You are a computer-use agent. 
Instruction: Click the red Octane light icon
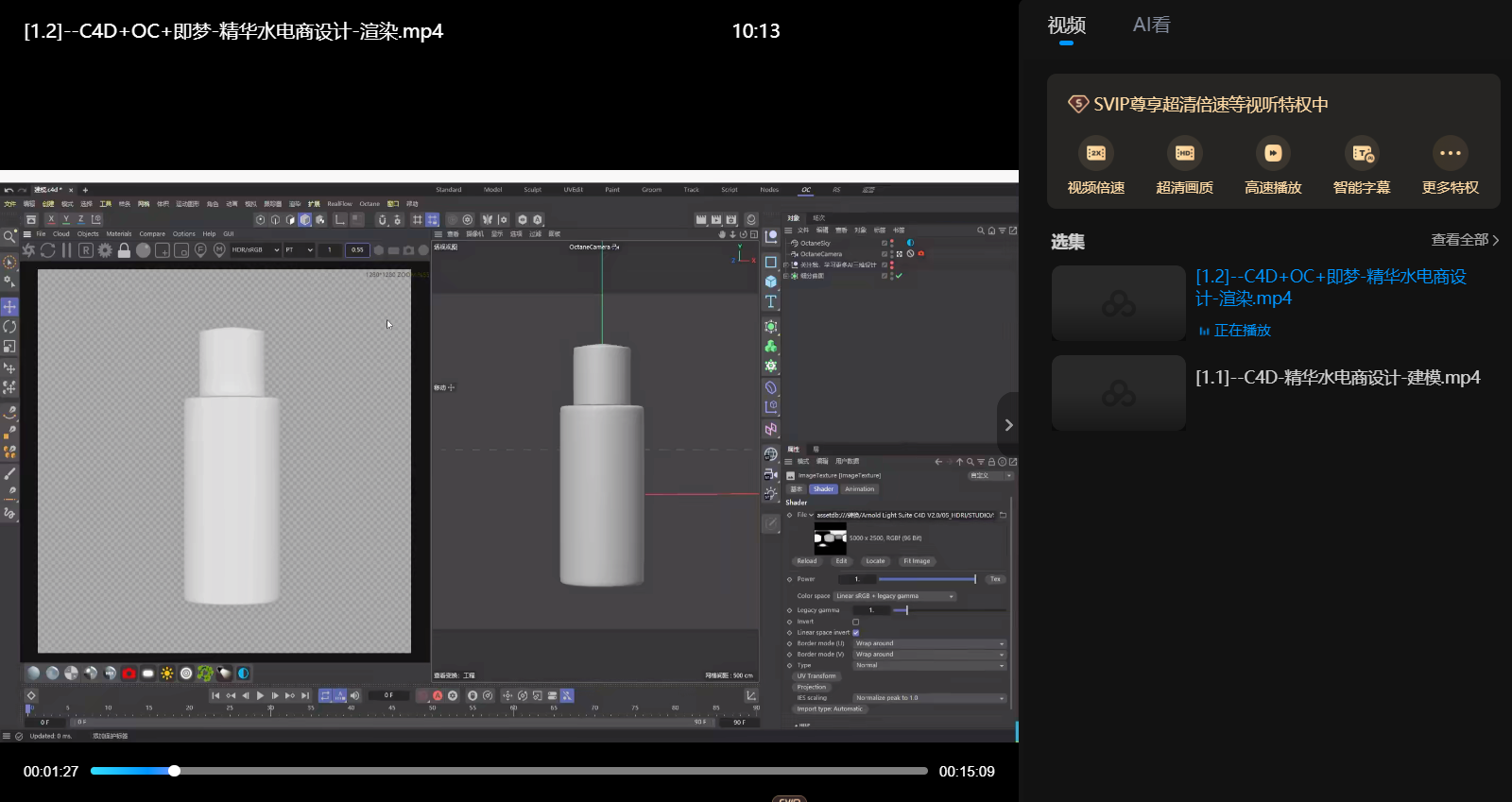(x=129, y=674)
